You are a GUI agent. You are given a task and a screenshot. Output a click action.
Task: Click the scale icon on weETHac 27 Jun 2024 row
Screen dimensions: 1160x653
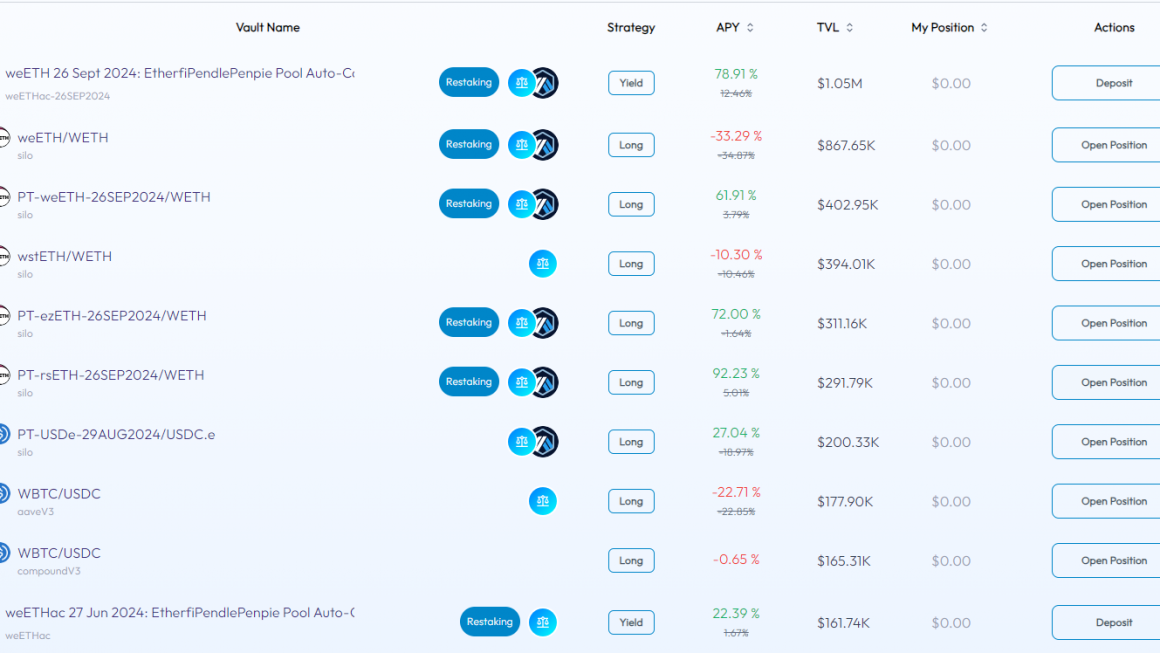click(x=542, y=622)
